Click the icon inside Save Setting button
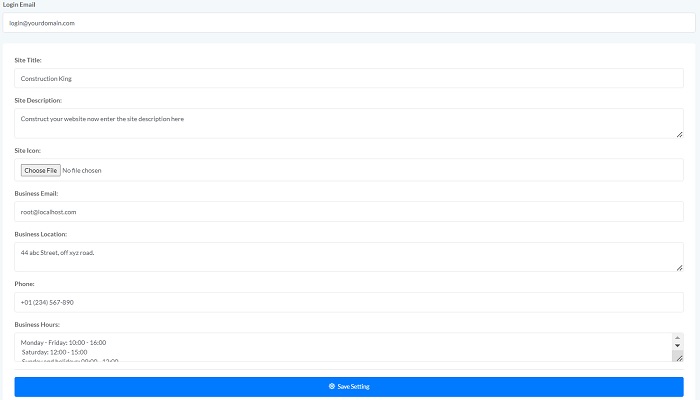Viewport: 700px width, 400px height. click(332, 386)
